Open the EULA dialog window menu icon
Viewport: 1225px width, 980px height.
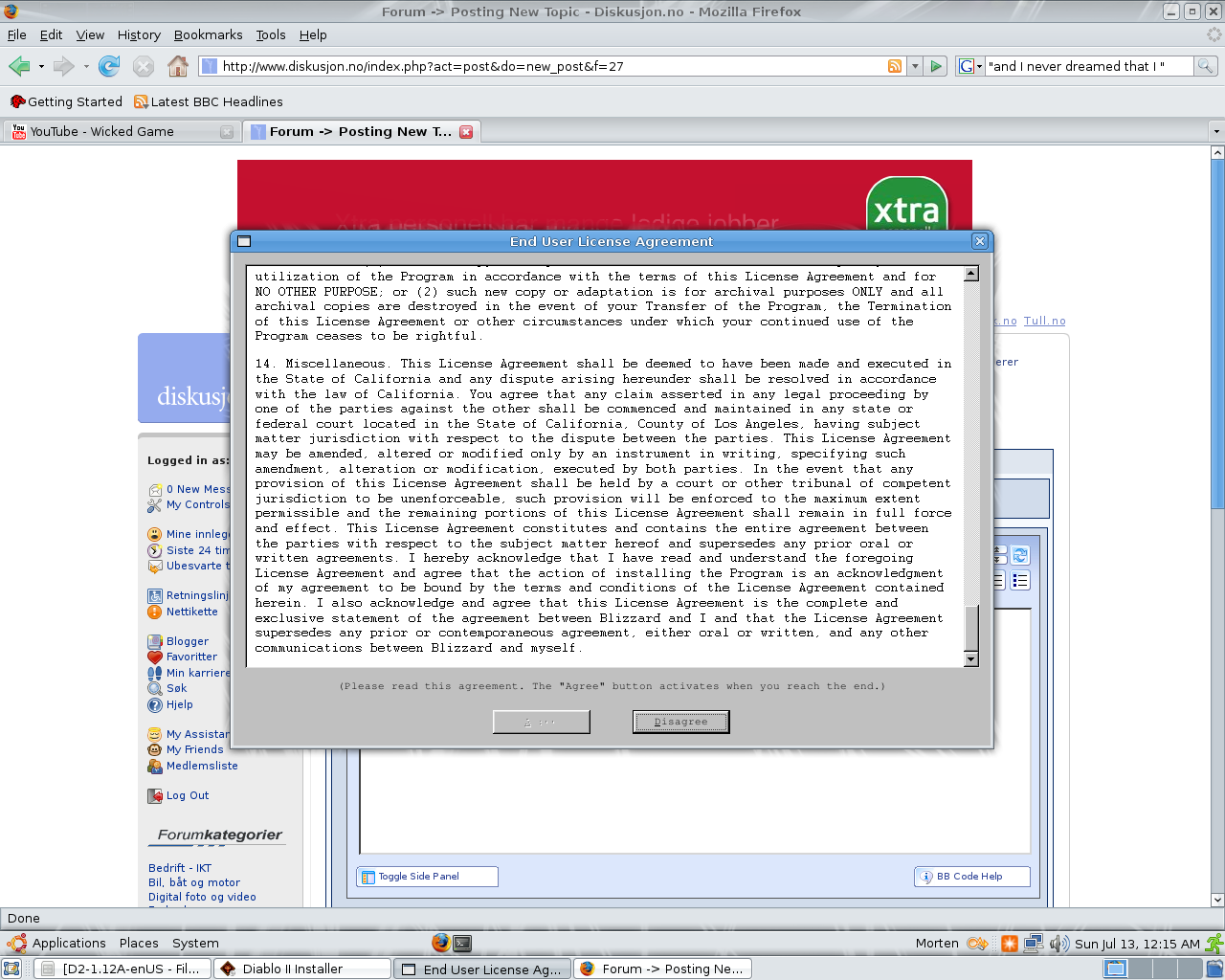point(244,241)
